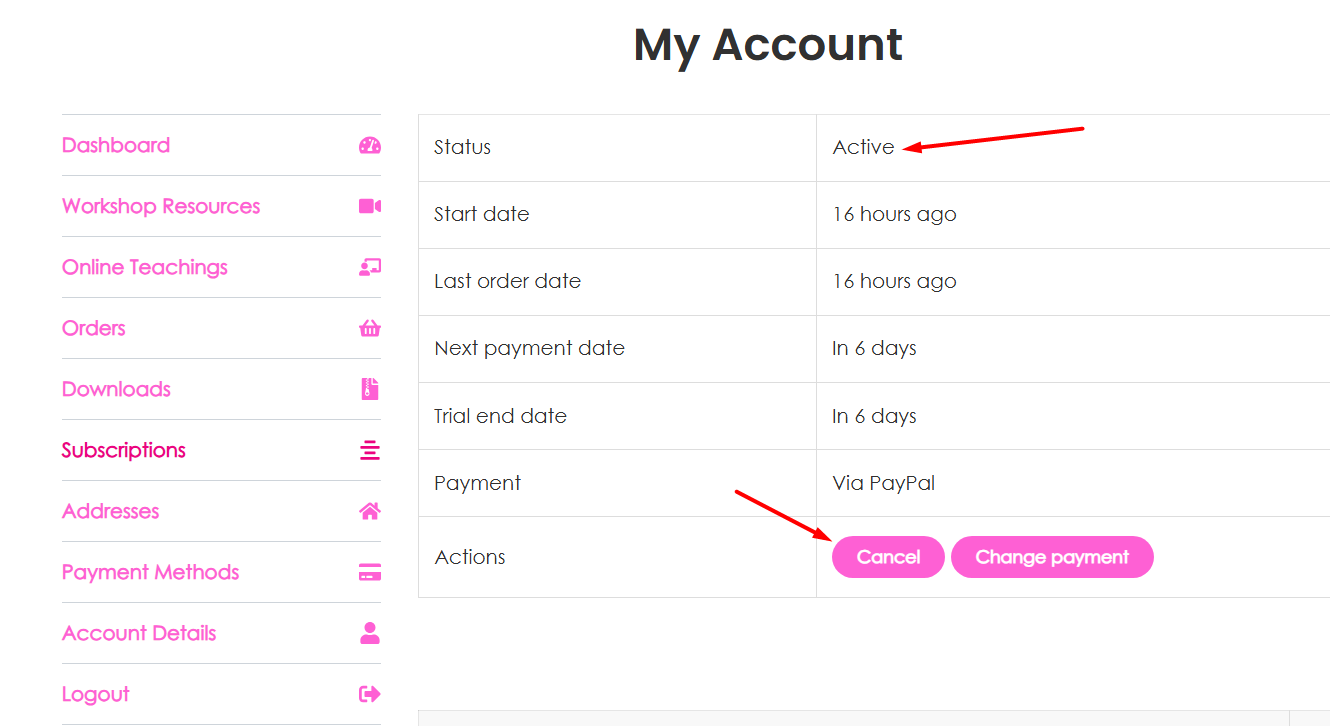This screenshot has height=726, width=1330.
Task: Open the Payment Methods page
Action: [151, 572]
